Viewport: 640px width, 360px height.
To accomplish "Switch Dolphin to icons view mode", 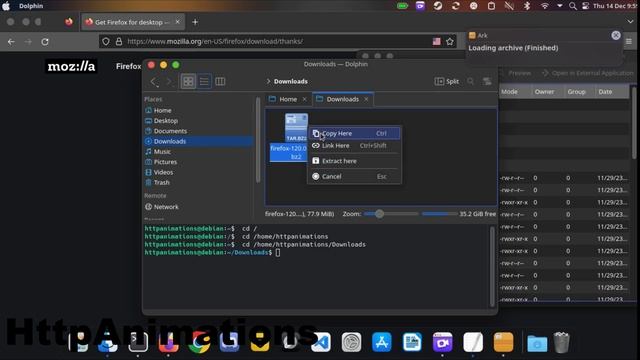I will pyautogui.click(x=188, y=81).
